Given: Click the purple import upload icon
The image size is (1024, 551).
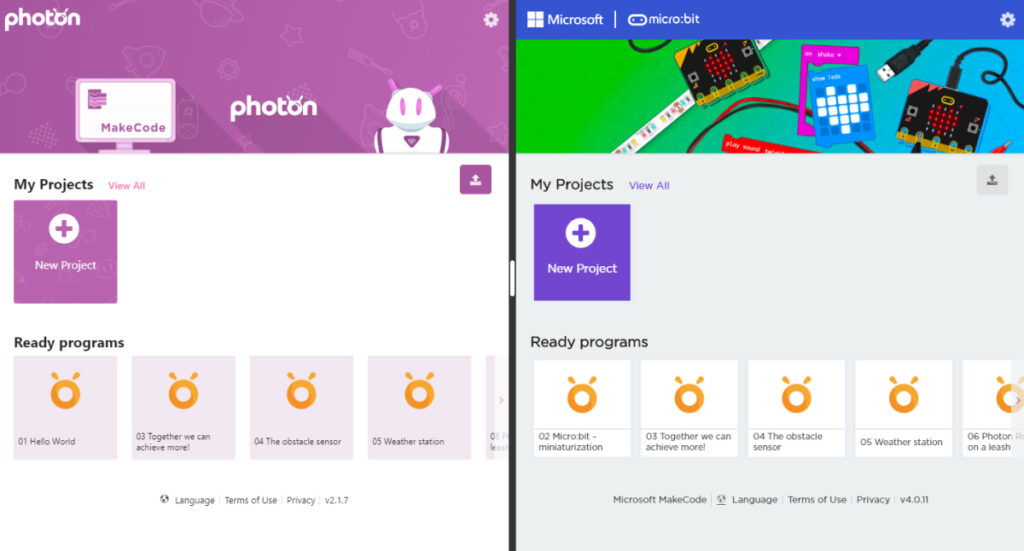Looking at the screenshot, I should pos(475,180).
